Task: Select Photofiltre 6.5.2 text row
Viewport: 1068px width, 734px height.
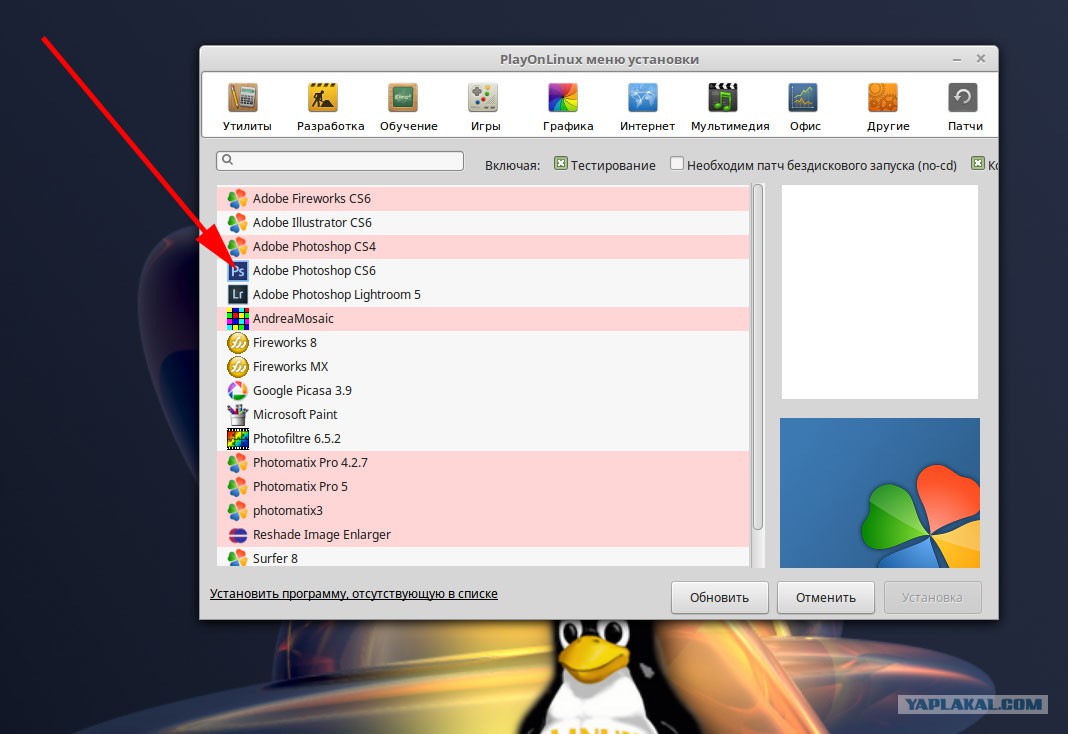Action: (x=483, y=438)
